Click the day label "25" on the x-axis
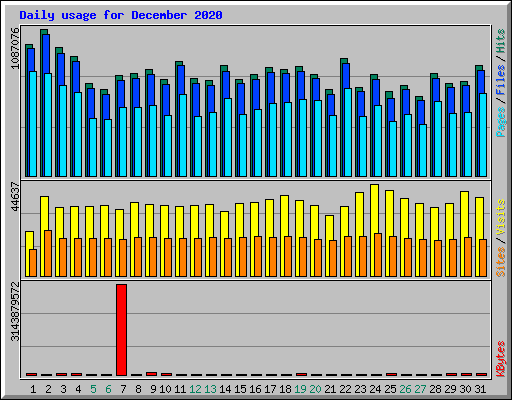Image resolution: width=512 pixels, height=400 pixels. [x=390, y=389]
